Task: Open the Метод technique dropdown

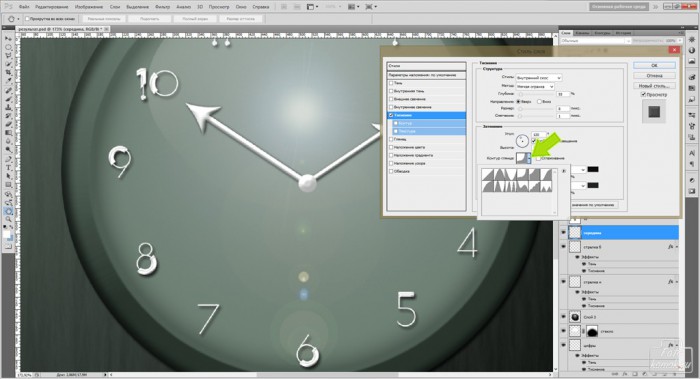Action: [535, 86]
